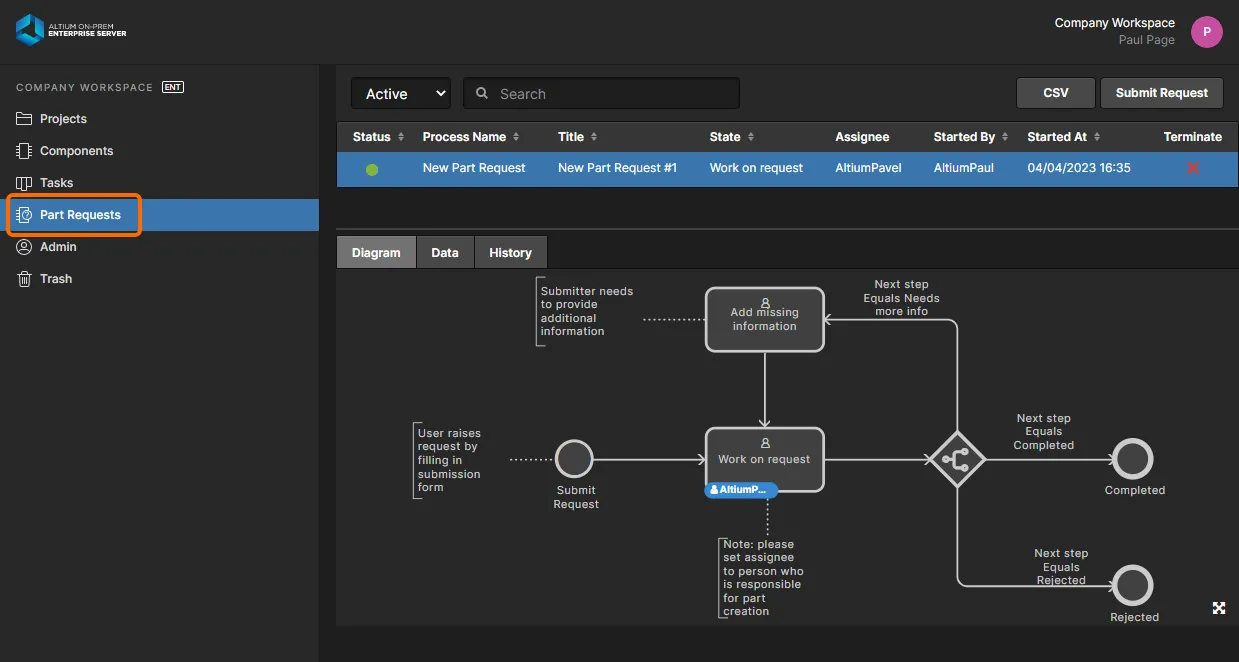Click the AltiumP assignee badge on task

(x=741, y=490)
